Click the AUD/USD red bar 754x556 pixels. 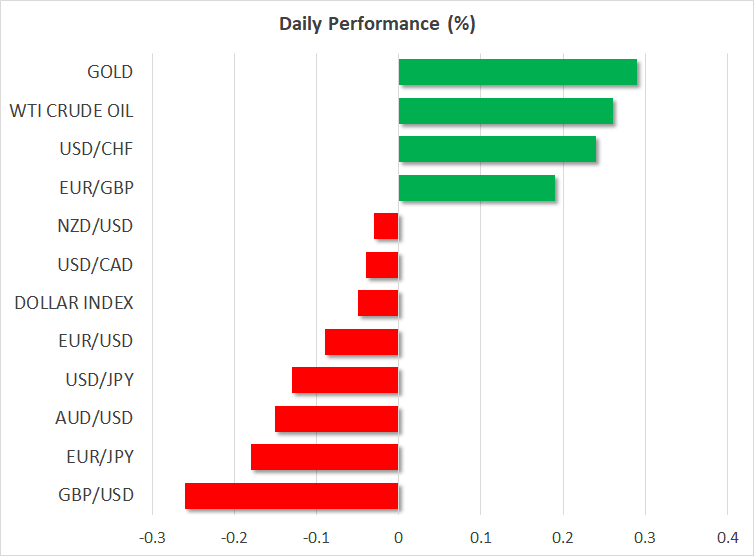[337, 419]
